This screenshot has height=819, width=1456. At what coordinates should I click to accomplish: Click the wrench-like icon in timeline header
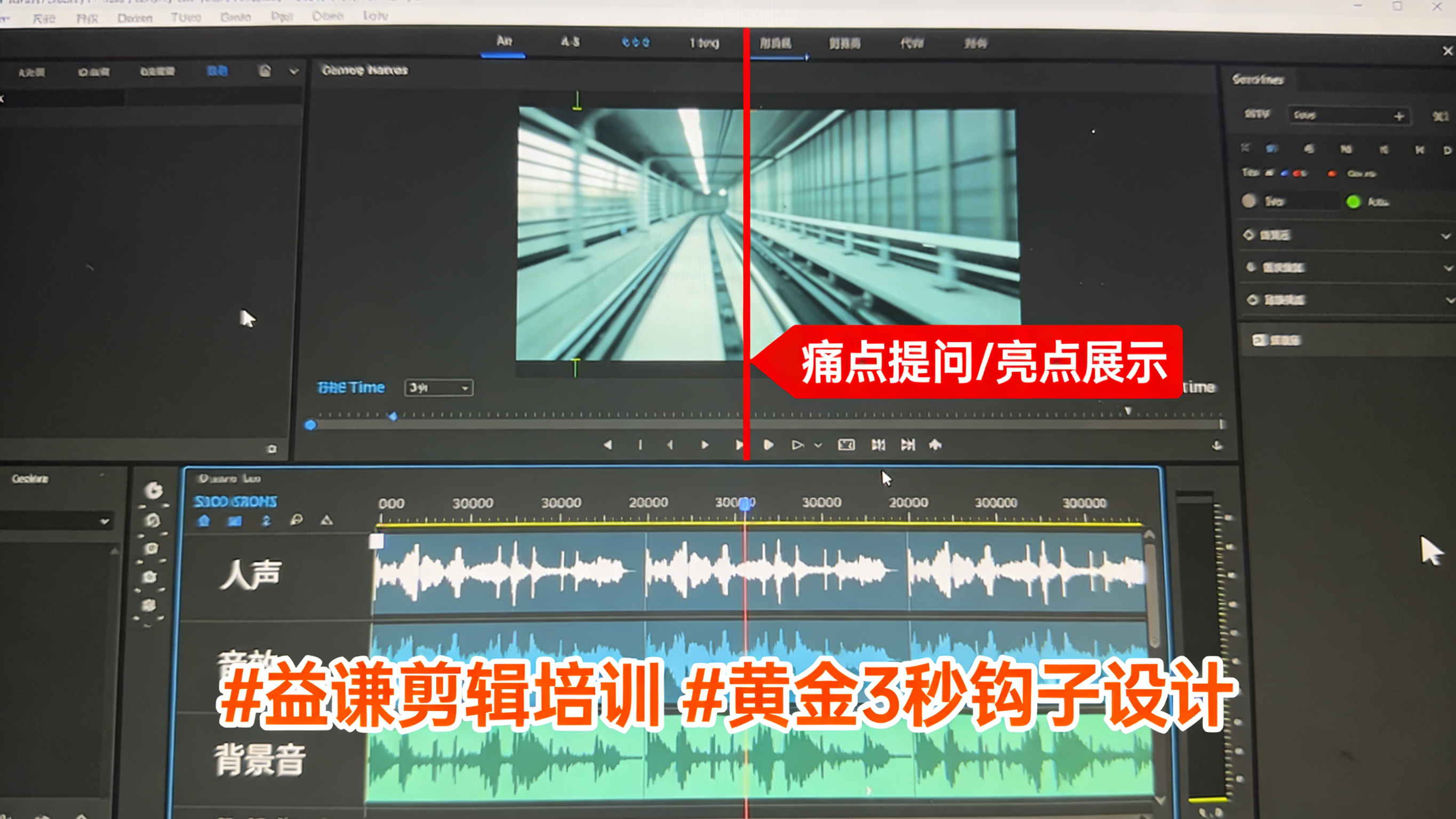point(296,520)
